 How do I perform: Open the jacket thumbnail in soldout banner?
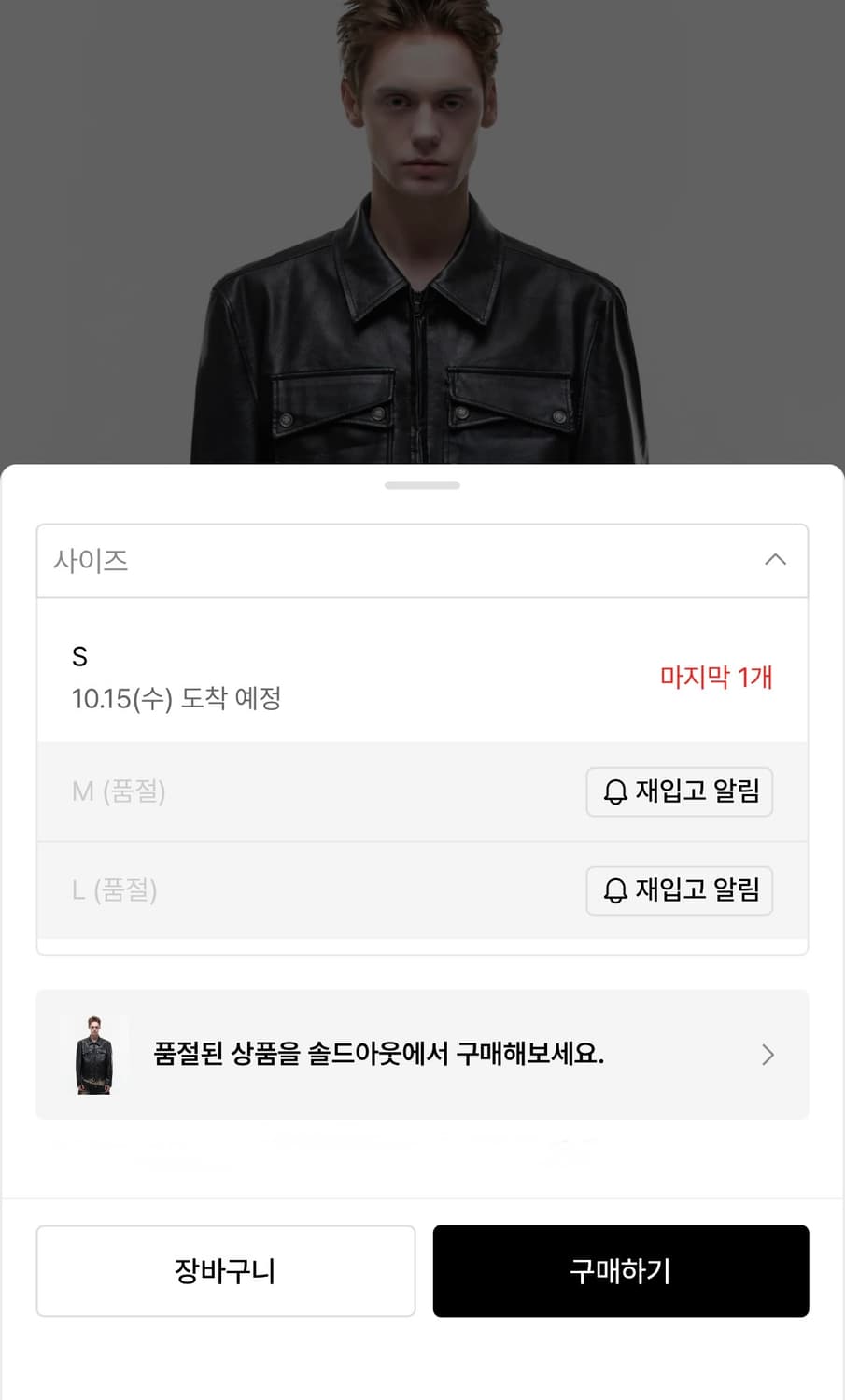coord(94,1055)
